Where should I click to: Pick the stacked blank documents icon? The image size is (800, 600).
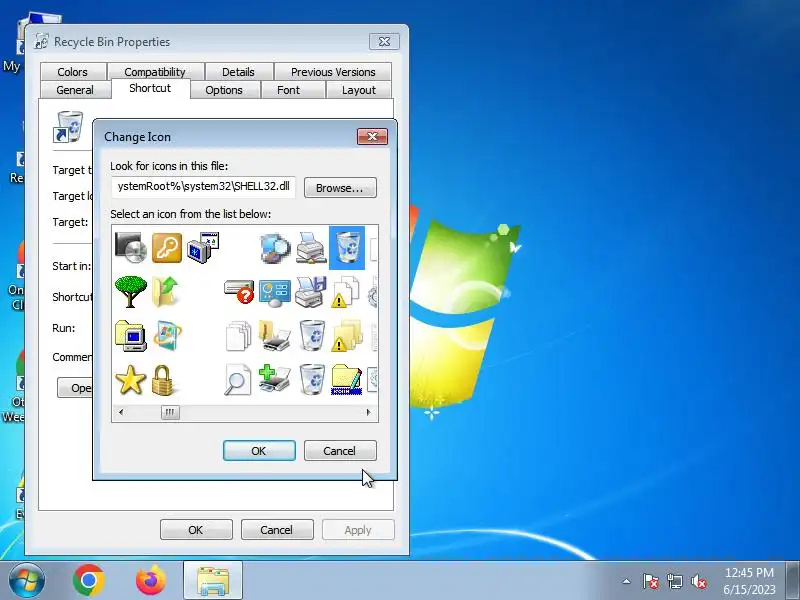click(239, 335)
